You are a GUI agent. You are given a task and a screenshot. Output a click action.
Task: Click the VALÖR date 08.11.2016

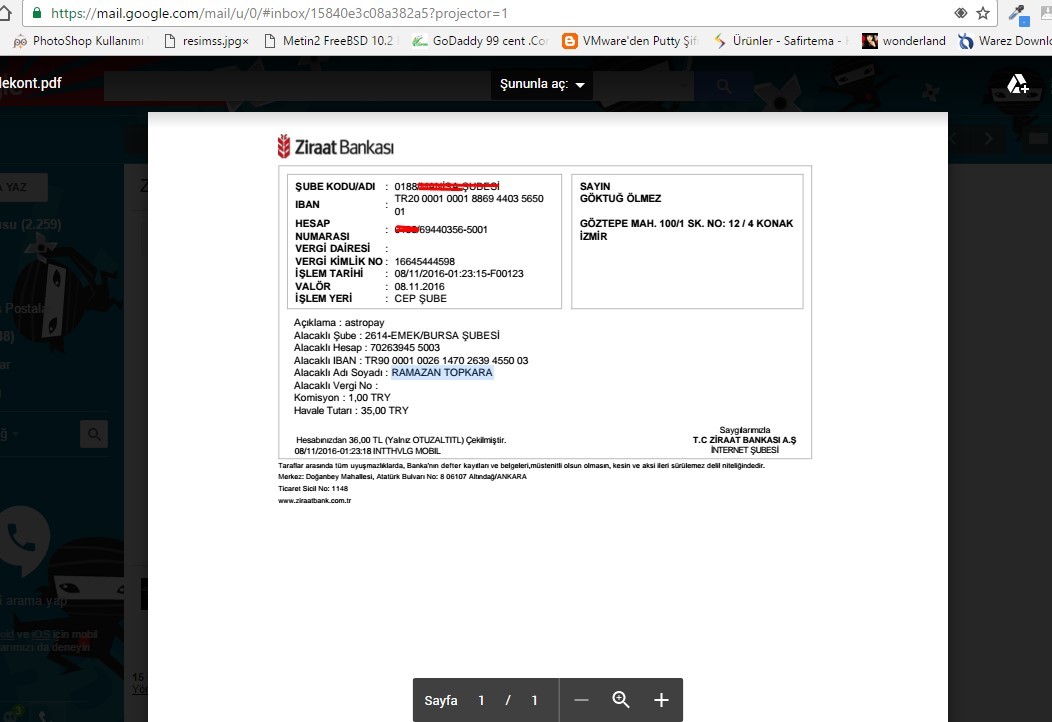419,286
